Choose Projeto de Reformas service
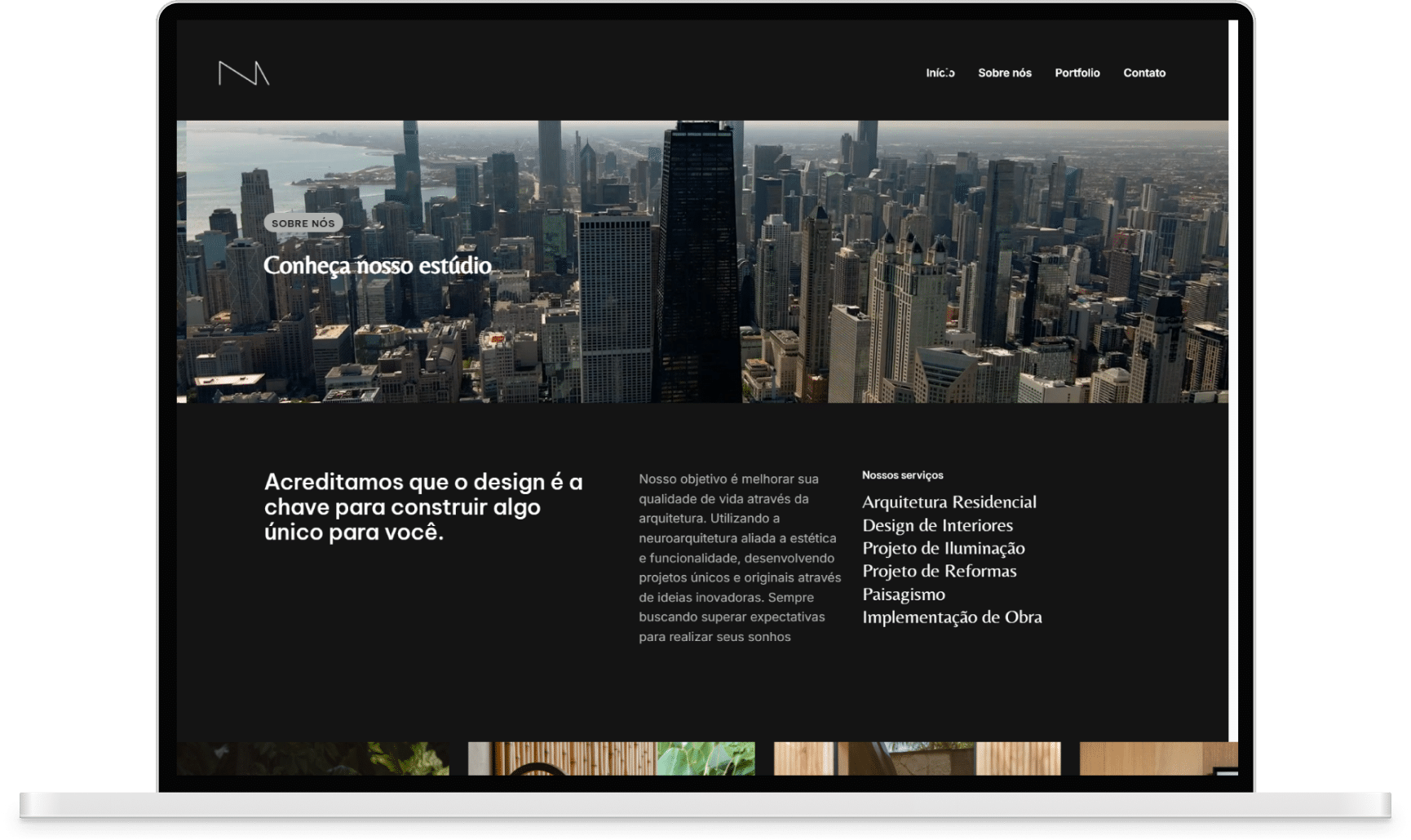Image resolution: width=1411 pixels, height=840 pixels. [x=939, y=571]
